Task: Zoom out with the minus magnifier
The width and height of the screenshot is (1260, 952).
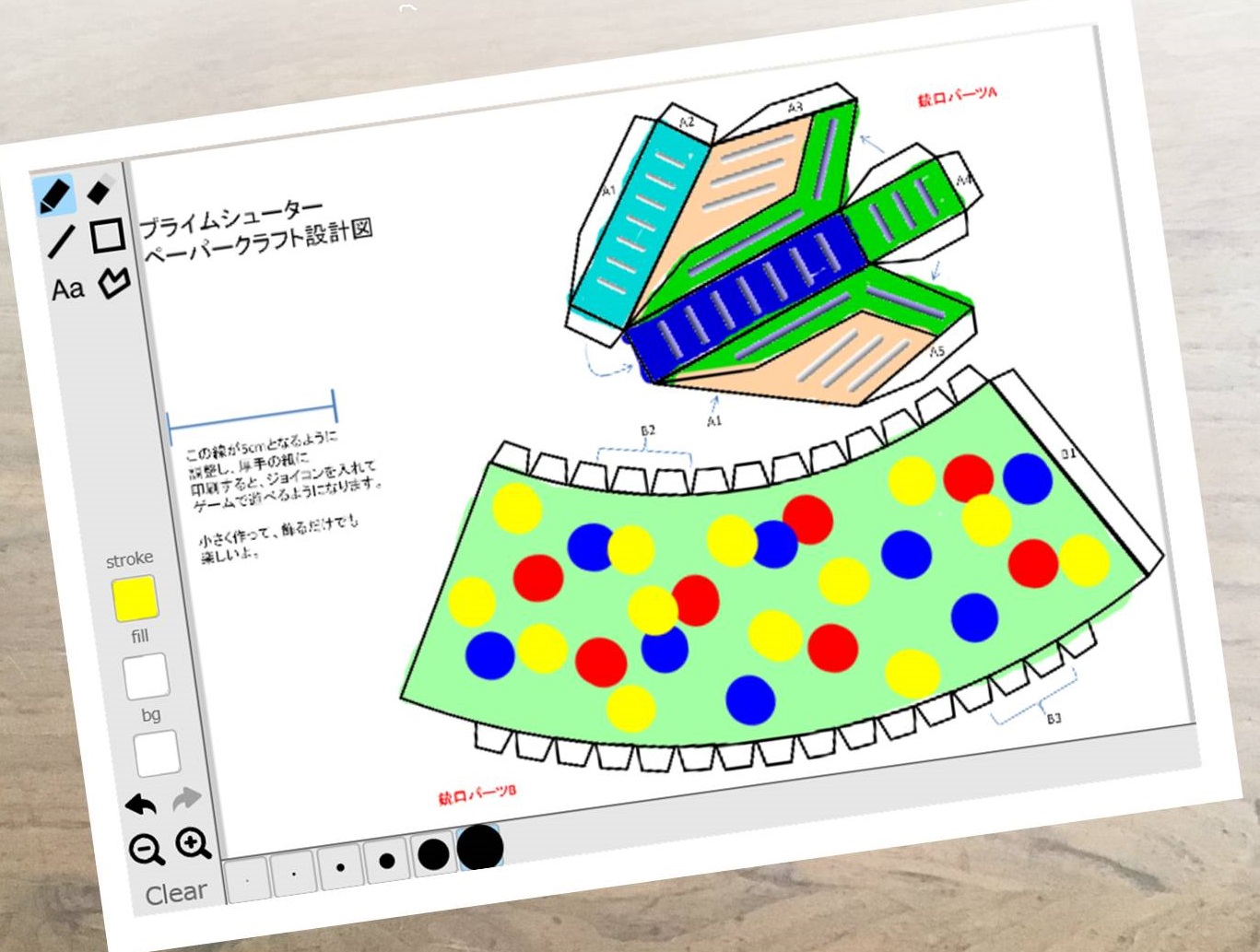Action: tap(147, 849)
